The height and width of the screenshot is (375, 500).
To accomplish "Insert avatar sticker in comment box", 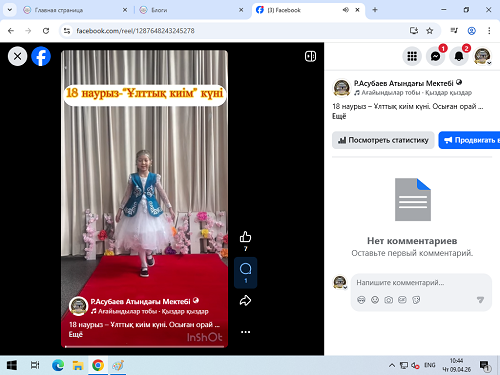I will coord(361,300).
